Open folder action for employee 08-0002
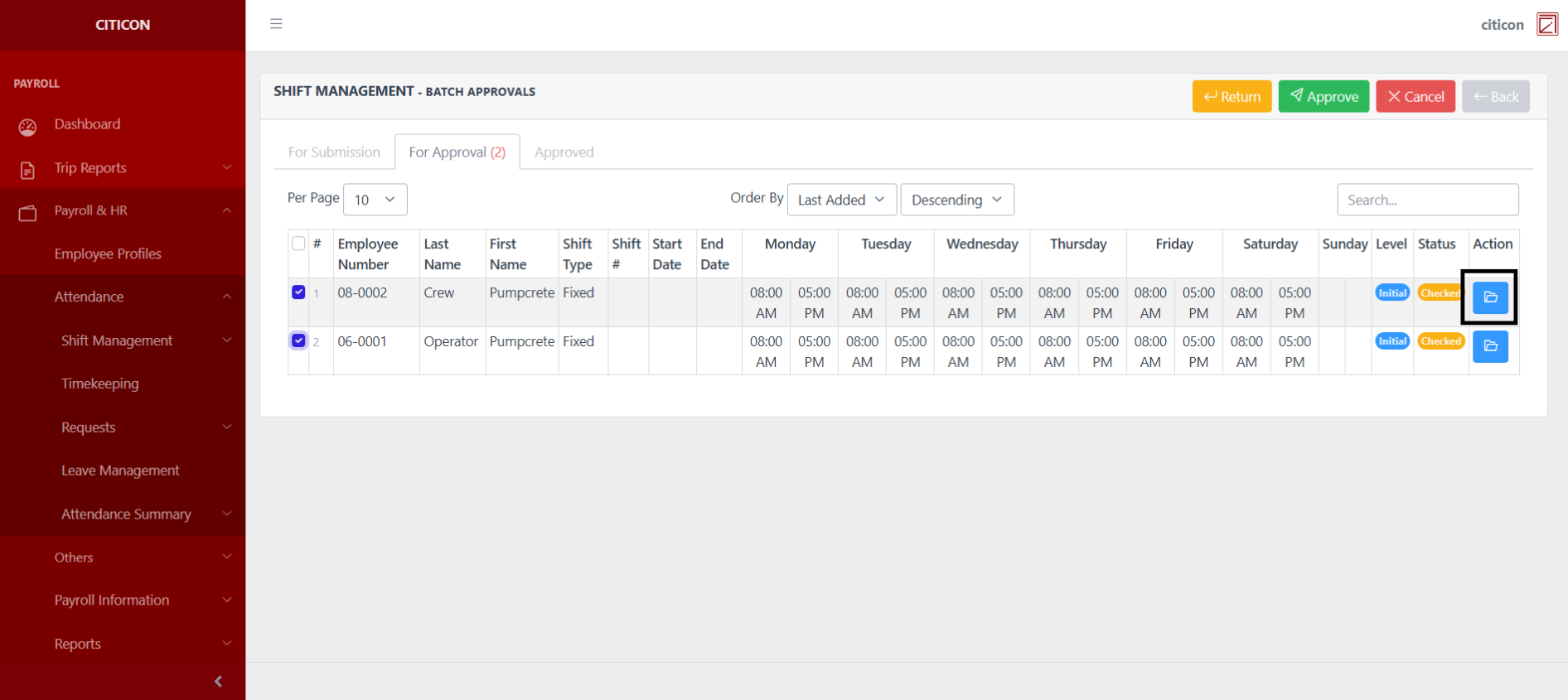Viewport: 1568px width, 700px height. [x=1489, y=297]
